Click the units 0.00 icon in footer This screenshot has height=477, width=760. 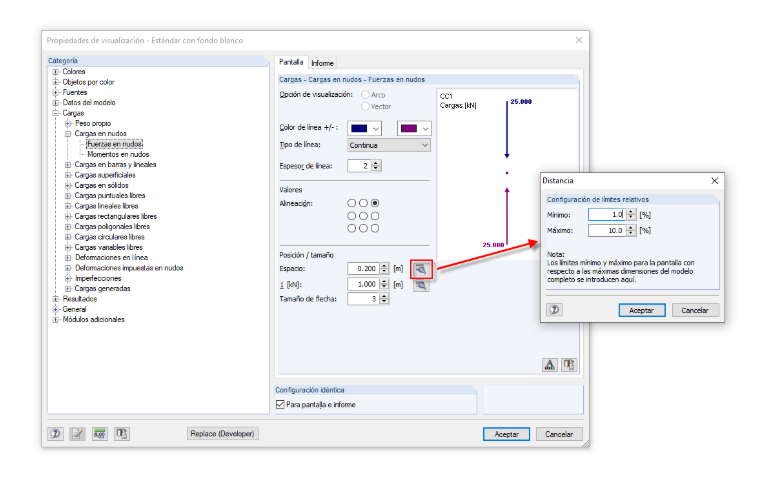coord(100,433)
